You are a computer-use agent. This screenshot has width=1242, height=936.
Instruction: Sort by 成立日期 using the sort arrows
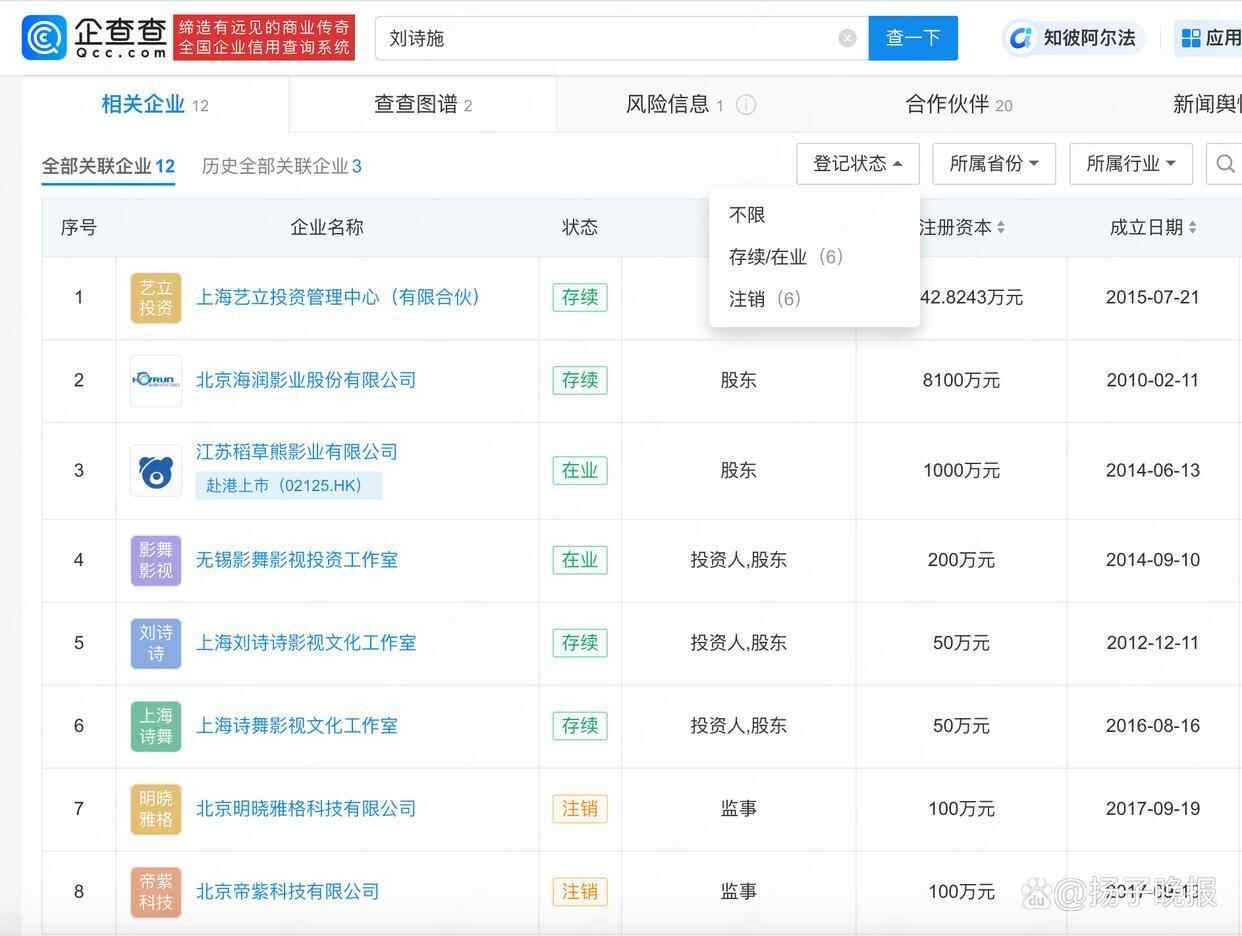coord(1192,228)
